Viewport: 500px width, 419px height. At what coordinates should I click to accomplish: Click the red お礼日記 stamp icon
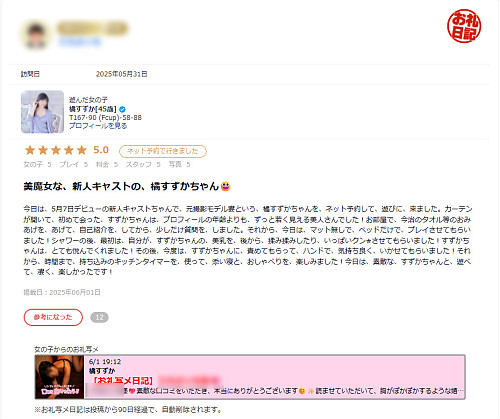464,26
